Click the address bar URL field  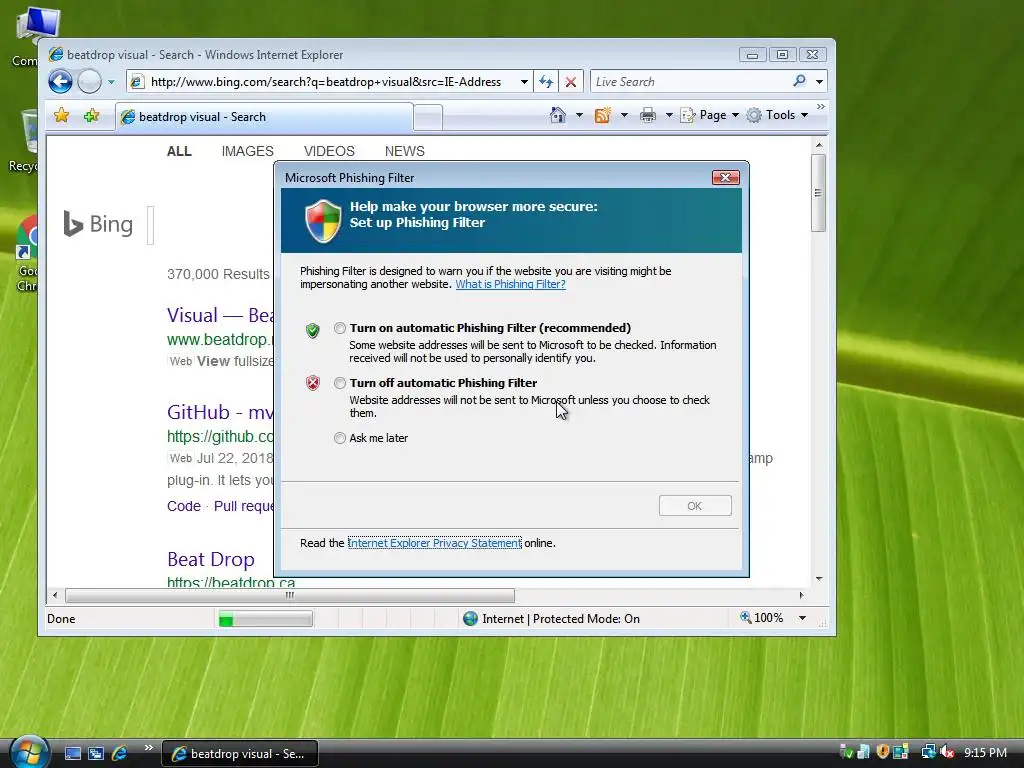(x=327, y=82)
